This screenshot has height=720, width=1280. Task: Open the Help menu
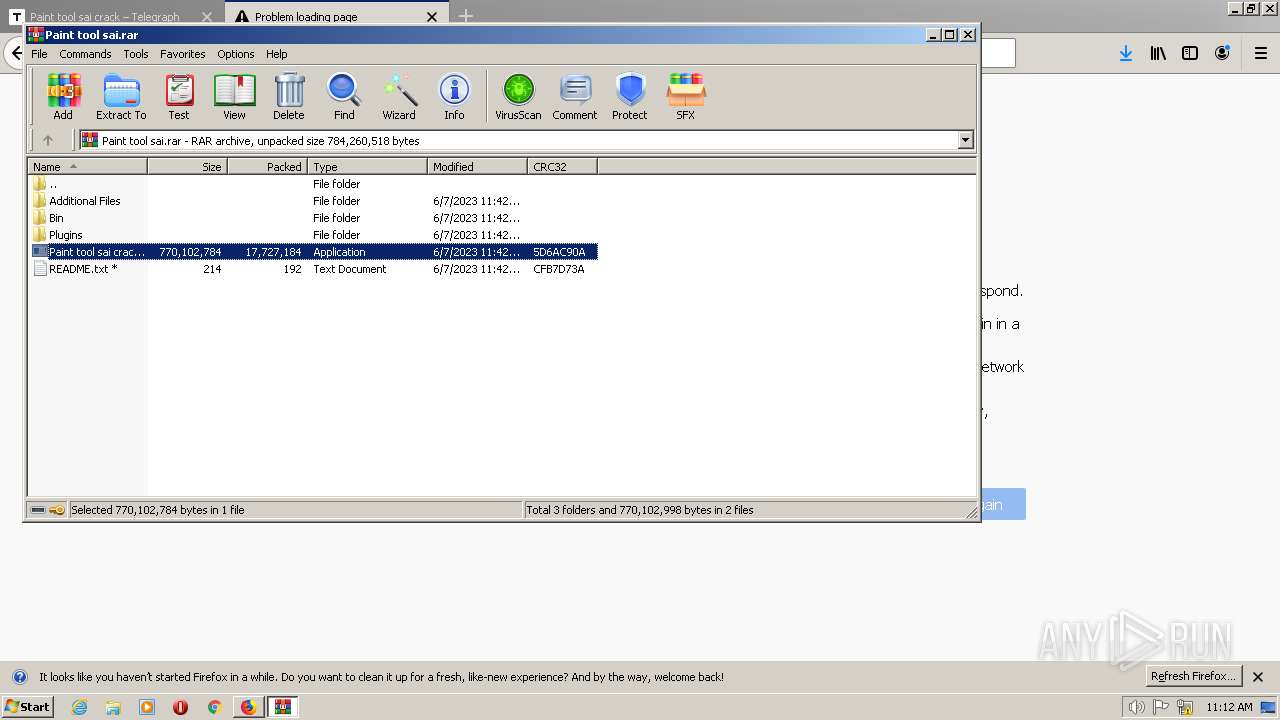pos(277,54)
